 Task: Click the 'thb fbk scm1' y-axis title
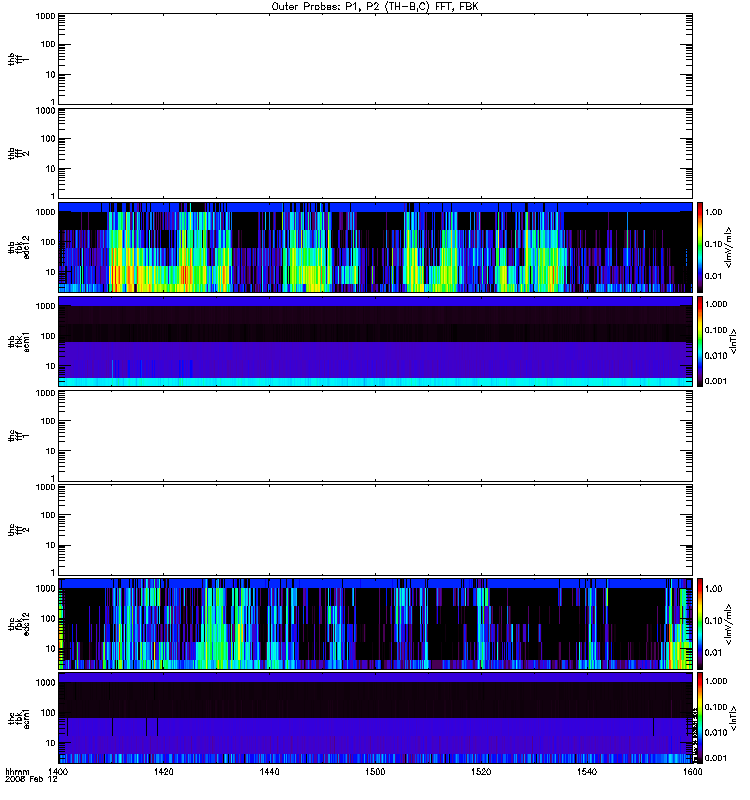[x=19, y=342]
